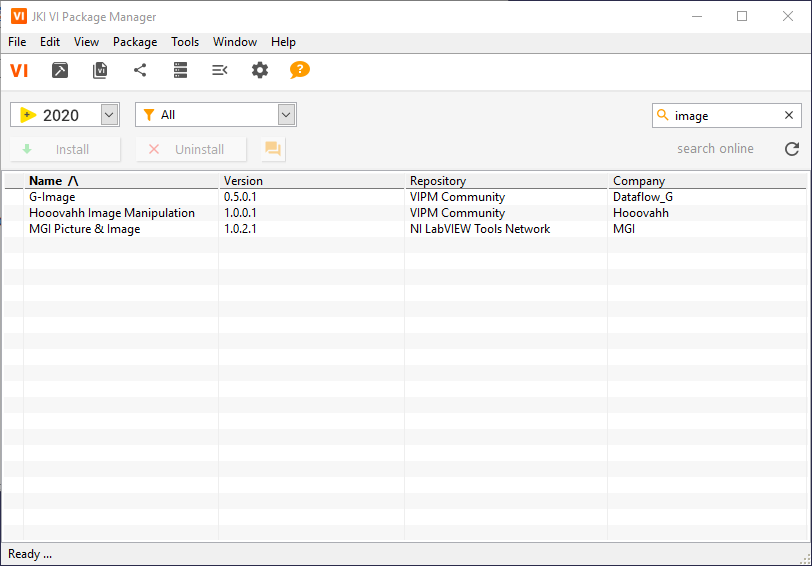Click the magnifier icon in search box
Viewport: 812px width, 566px height.
662,114
